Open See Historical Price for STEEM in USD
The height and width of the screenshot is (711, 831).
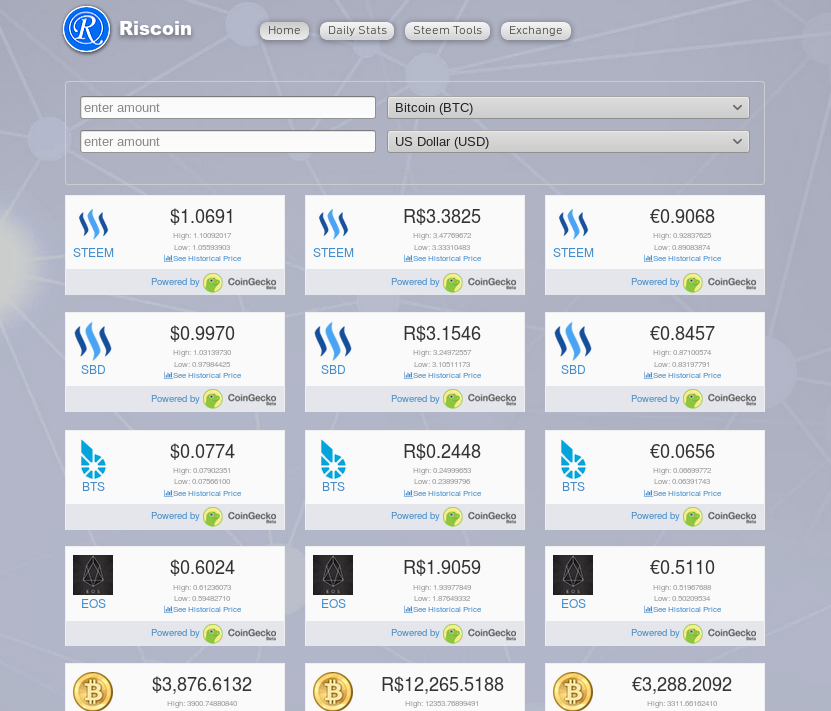[x=202, y=259]
